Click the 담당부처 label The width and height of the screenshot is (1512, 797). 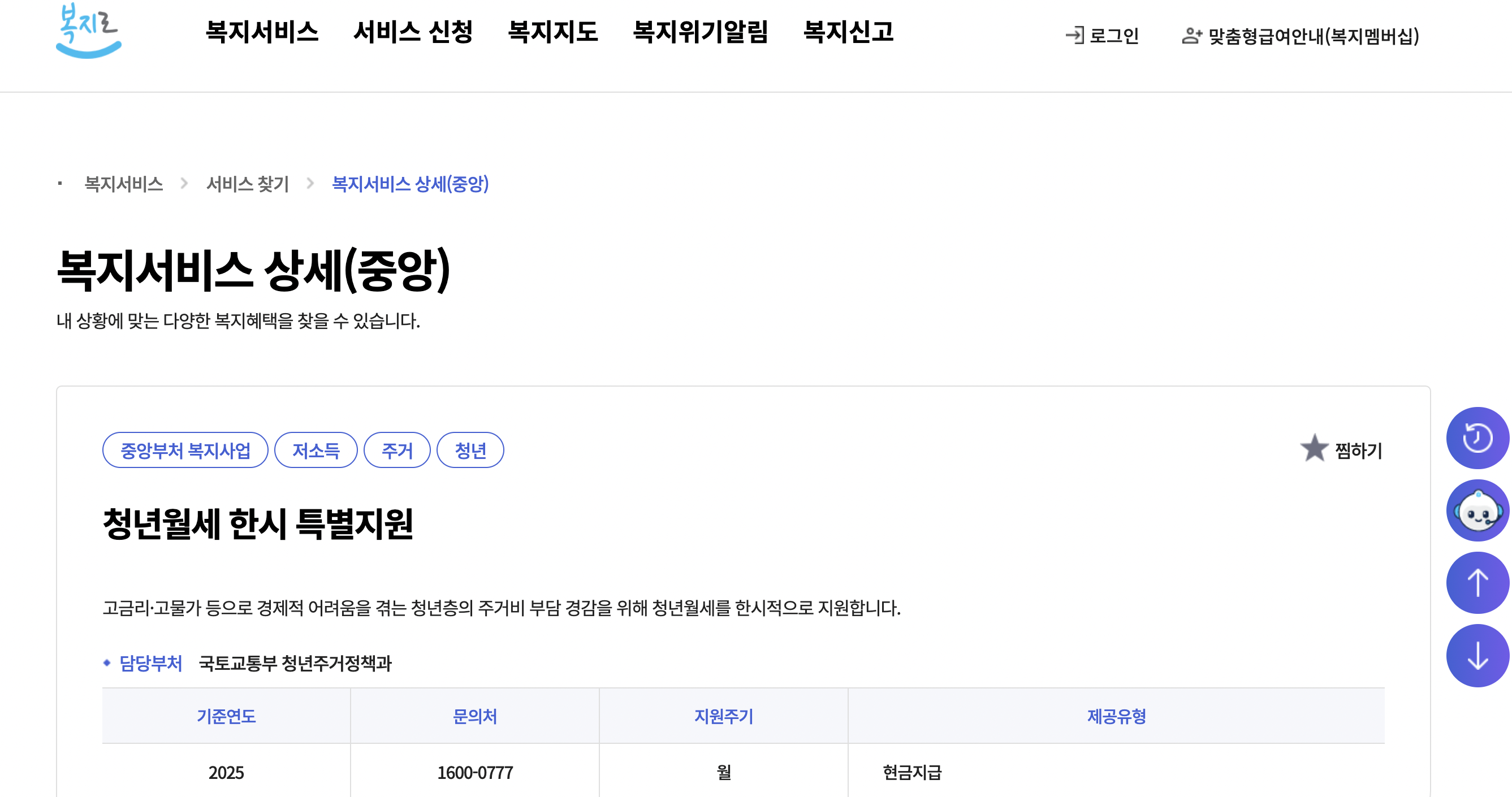coord(151,663)
